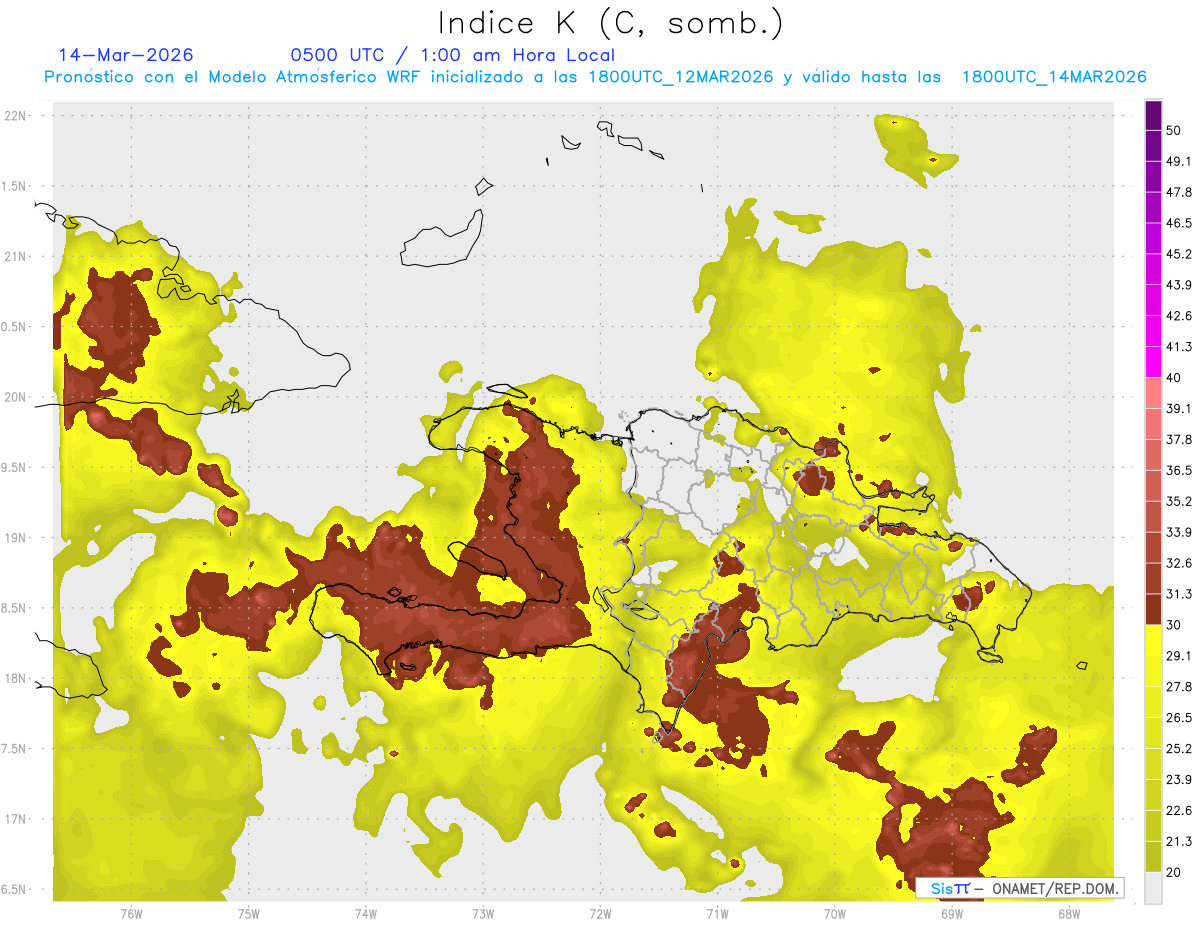
Task: Select the light gray swatch below 20
Action: coord(1153,887)
